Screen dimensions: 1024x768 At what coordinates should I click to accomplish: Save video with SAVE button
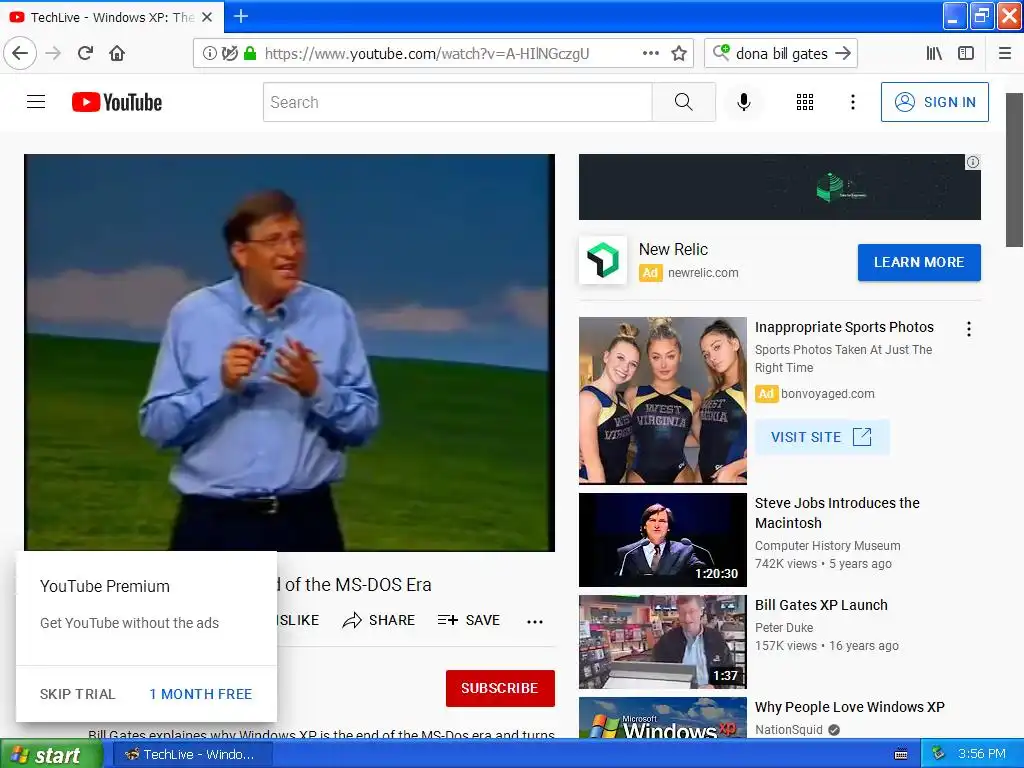469,620
